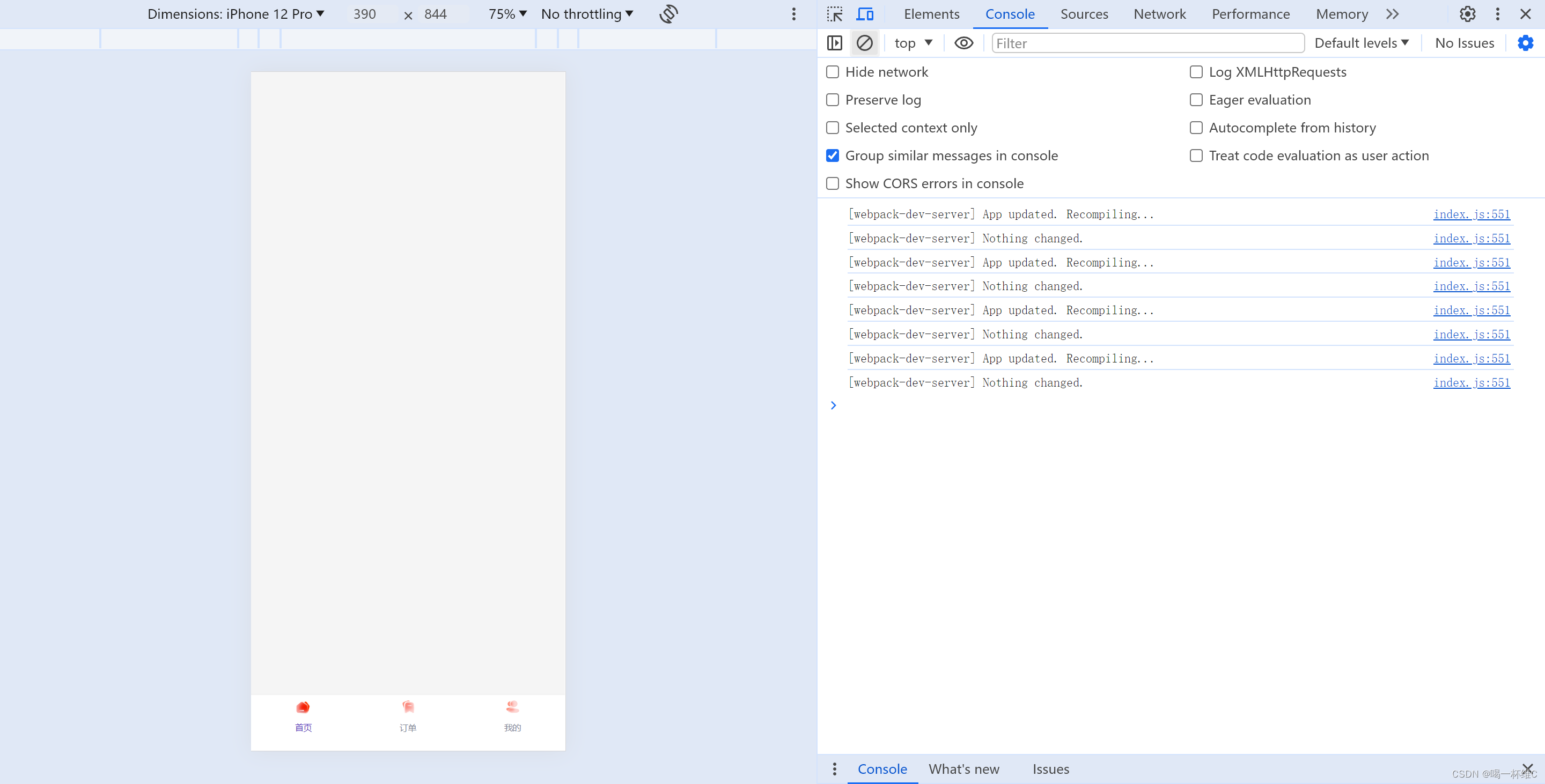This screenshot has height=784, width=1545.
Task: Click the settings gear icon in DevTools
Action: 1467,13
